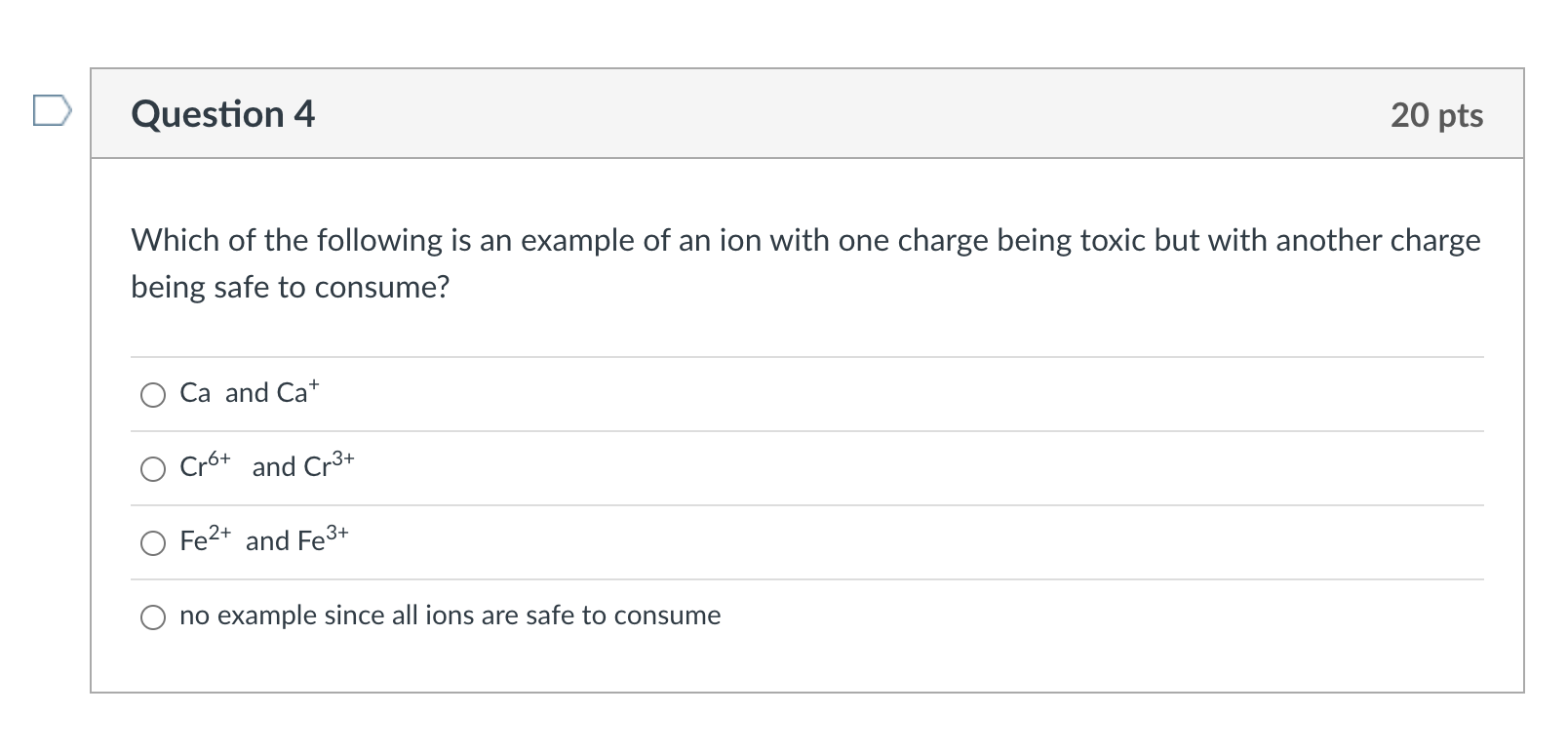The image size is (1568, 755).
Task: Click the 'Ca and Ca+' answer text
Action: tap(249, 393)
